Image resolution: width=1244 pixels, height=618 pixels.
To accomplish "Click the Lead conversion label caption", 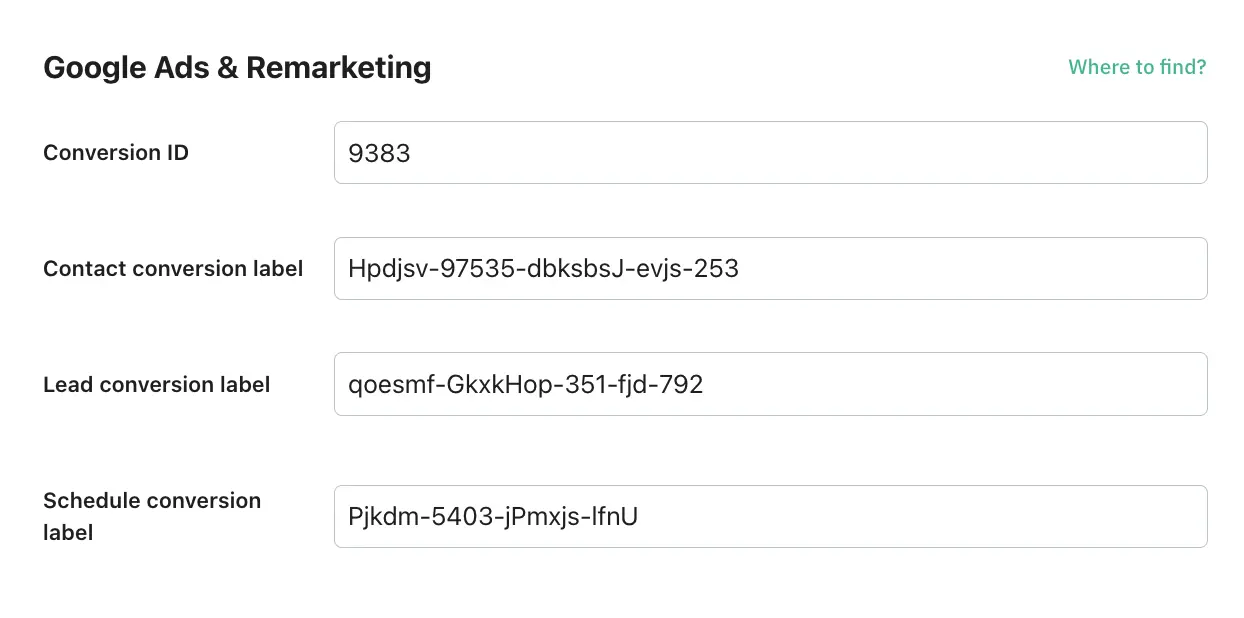I will coord(156,384).
